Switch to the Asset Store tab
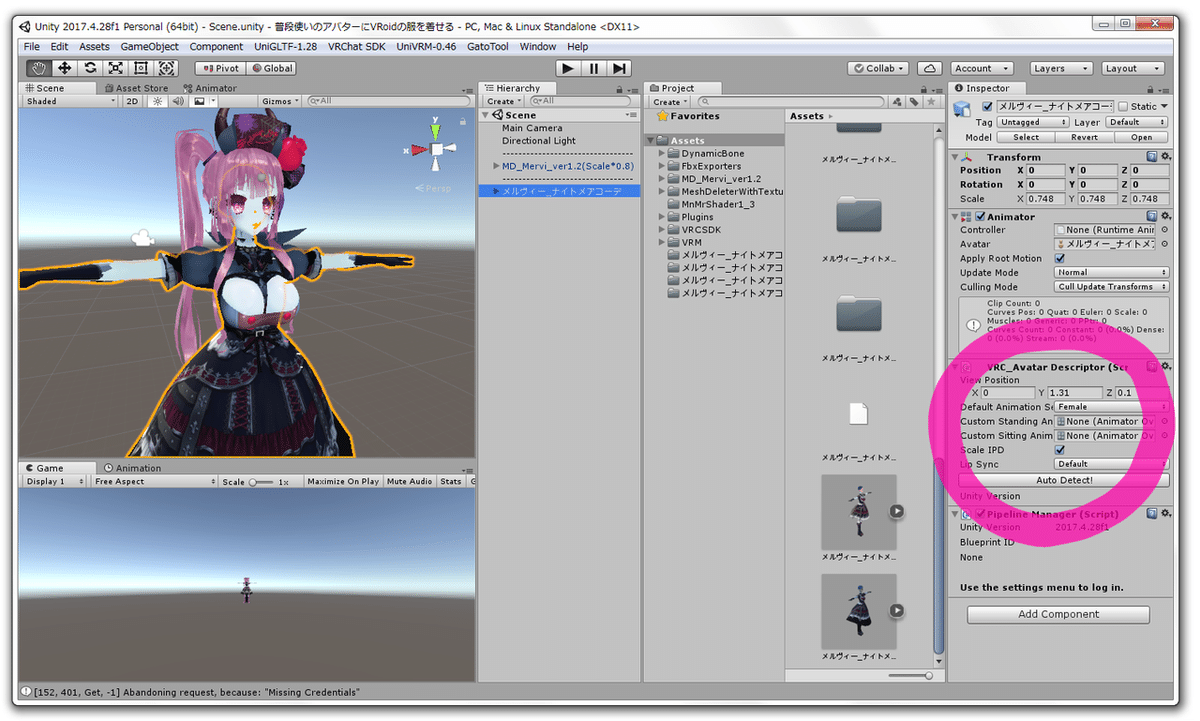 (x=136, y=88)
